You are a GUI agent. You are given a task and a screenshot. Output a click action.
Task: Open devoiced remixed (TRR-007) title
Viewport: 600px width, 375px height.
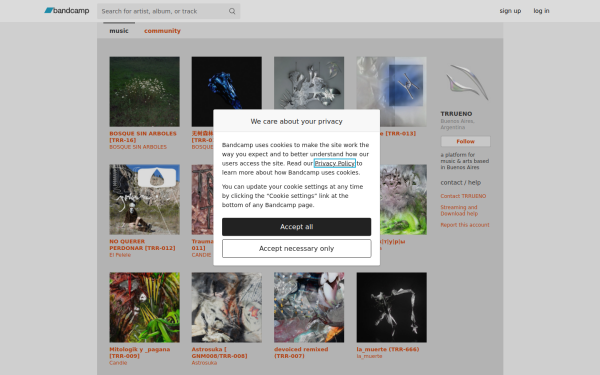[x=301, y=352]
